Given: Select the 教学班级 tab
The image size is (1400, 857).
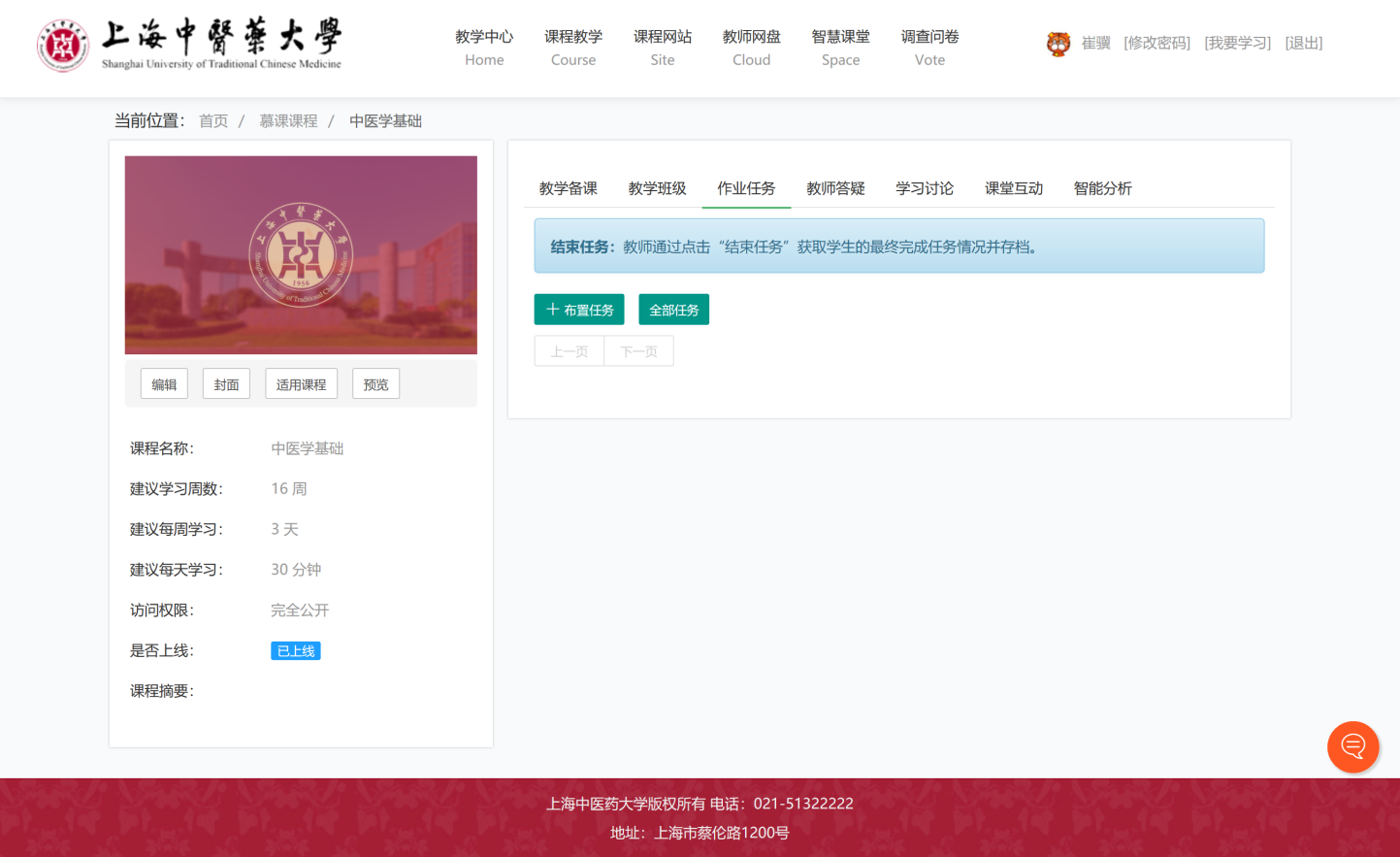Looking at the screenshot, I should tap(657, 188).
